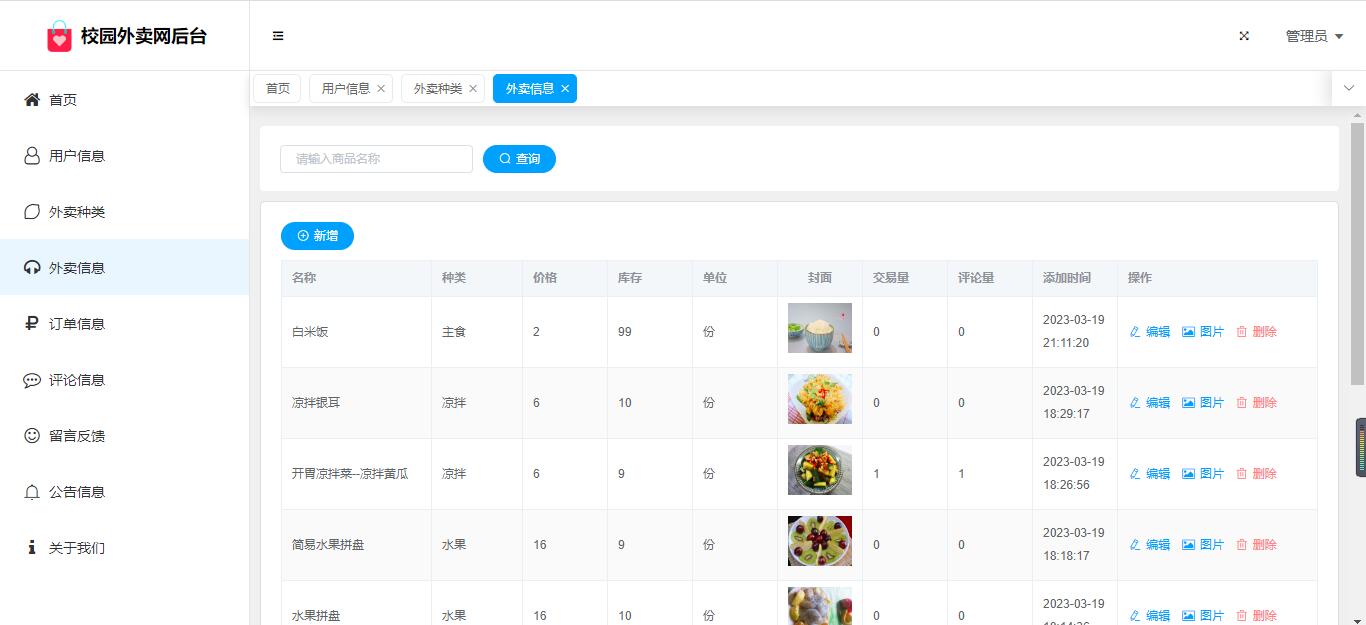This screenshot has height=625, width=1366.
Task: Collapse the sidebar with hamburger icon
Action: (278, 36)
